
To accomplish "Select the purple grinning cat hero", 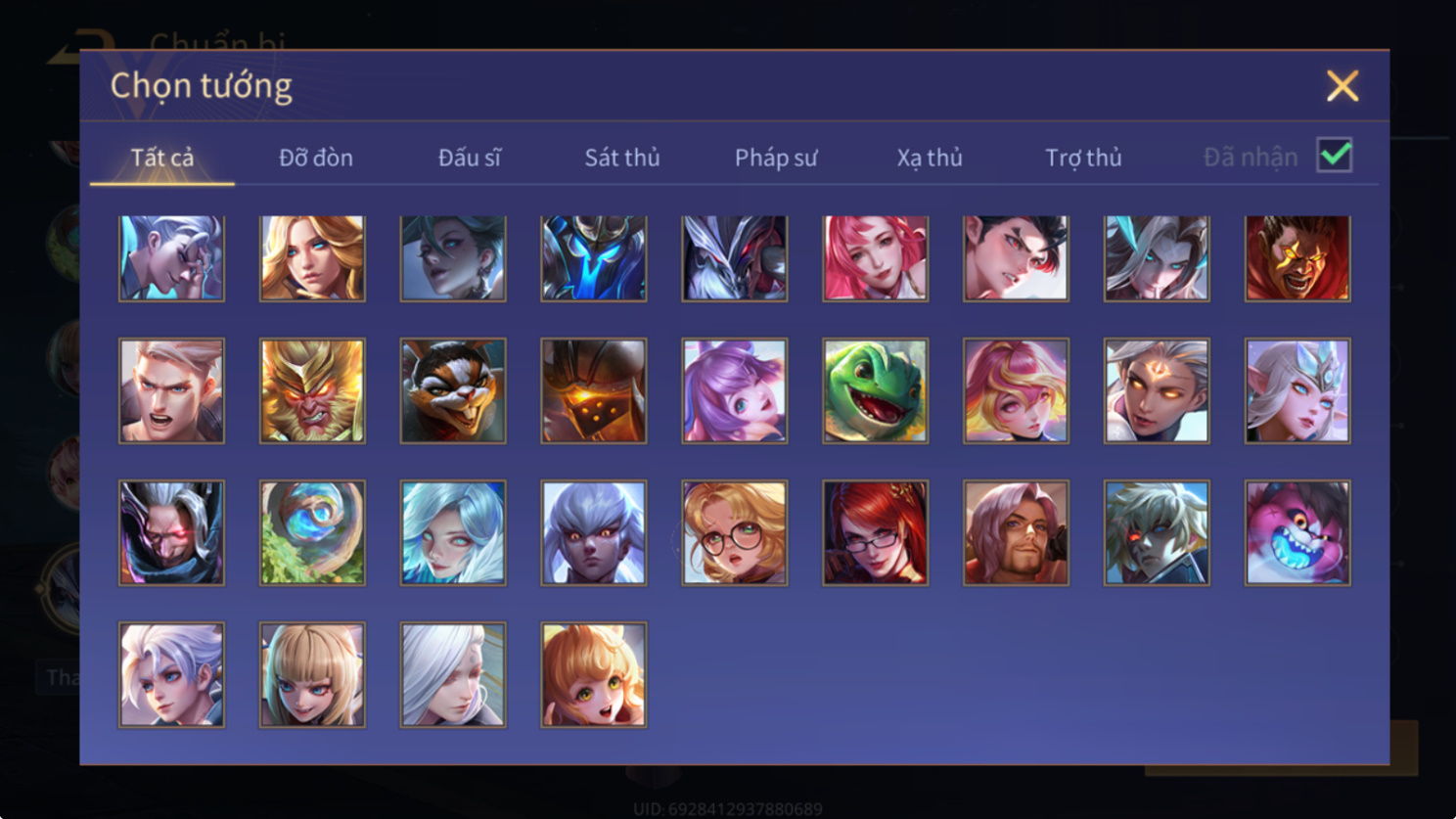I will tap(1297, 532).
